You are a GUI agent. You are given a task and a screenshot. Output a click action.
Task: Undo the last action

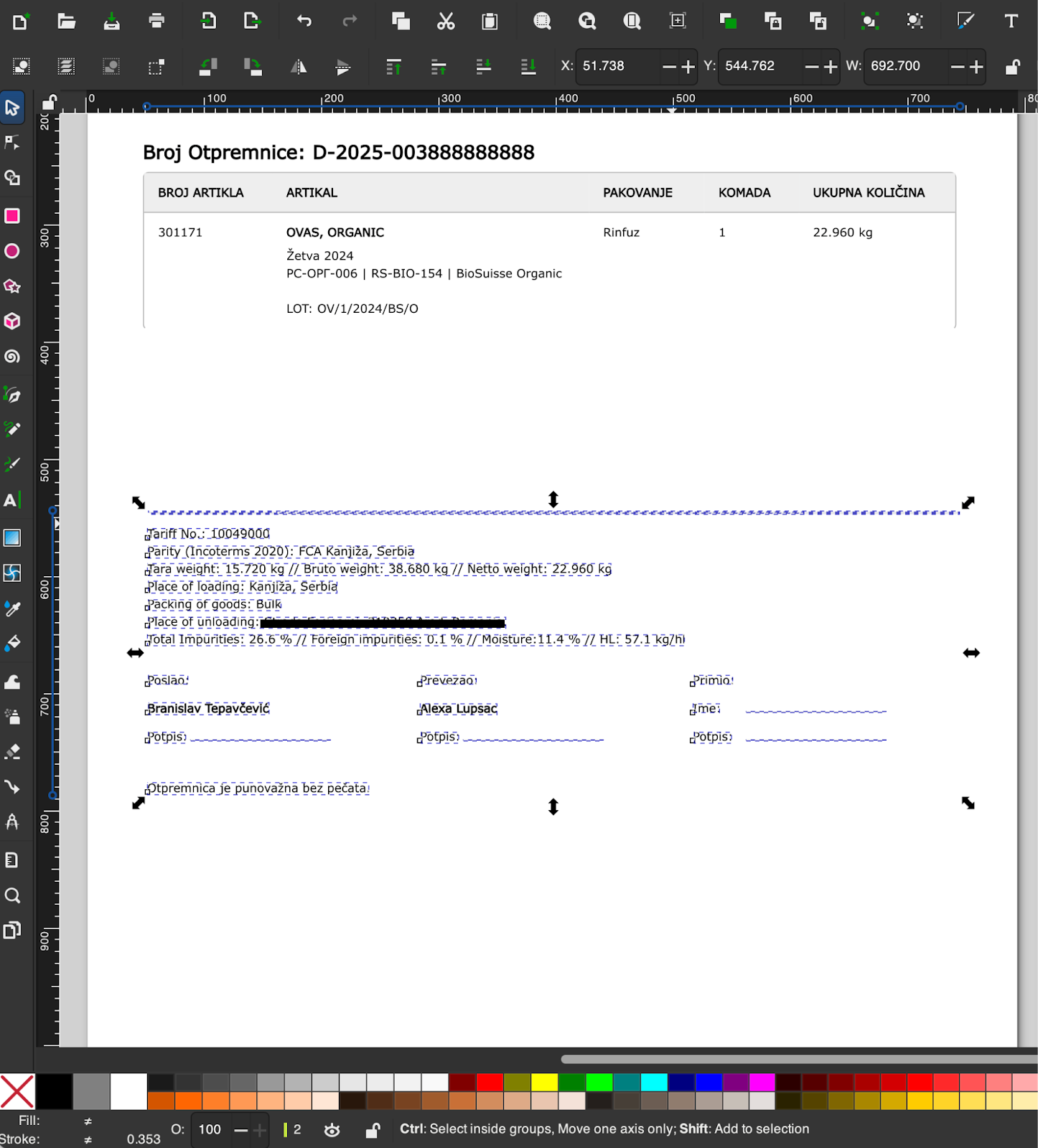(304, 21)
